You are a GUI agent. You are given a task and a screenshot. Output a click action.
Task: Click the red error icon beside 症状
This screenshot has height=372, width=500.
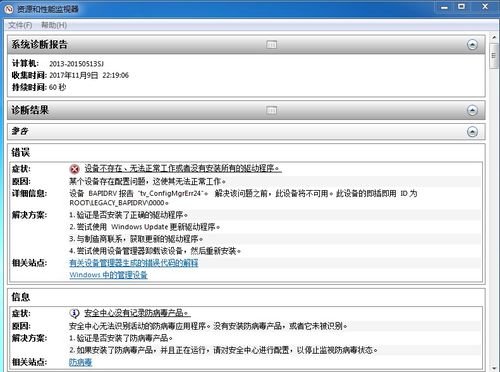coord(74,169)
